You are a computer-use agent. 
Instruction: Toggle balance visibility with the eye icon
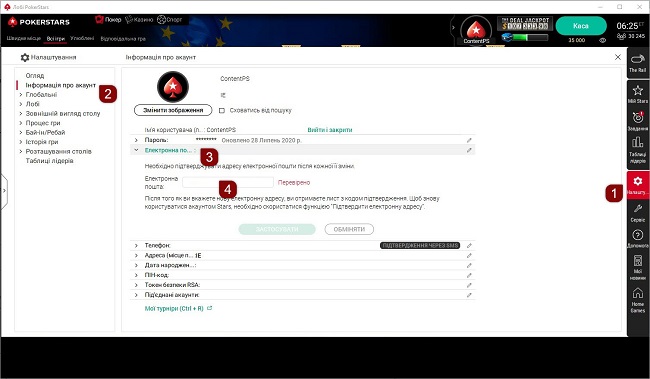pyautogui.click(x=603, y=40)
